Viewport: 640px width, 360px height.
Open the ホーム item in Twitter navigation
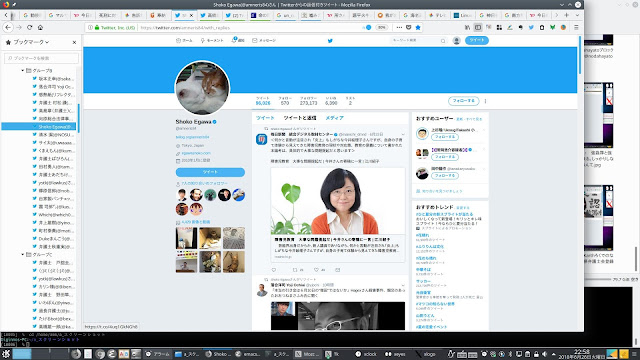coord(184,40)
